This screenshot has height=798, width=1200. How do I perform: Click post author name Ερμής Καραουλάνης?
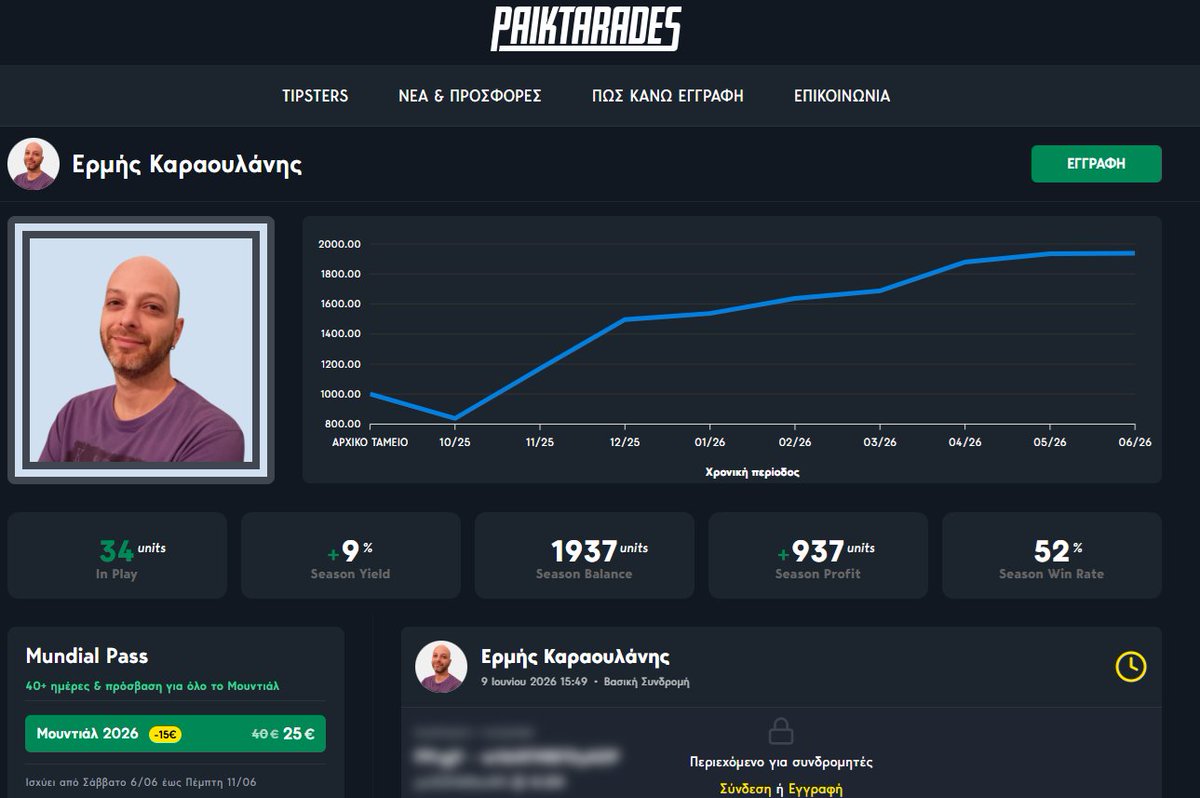tap(575, 657)
